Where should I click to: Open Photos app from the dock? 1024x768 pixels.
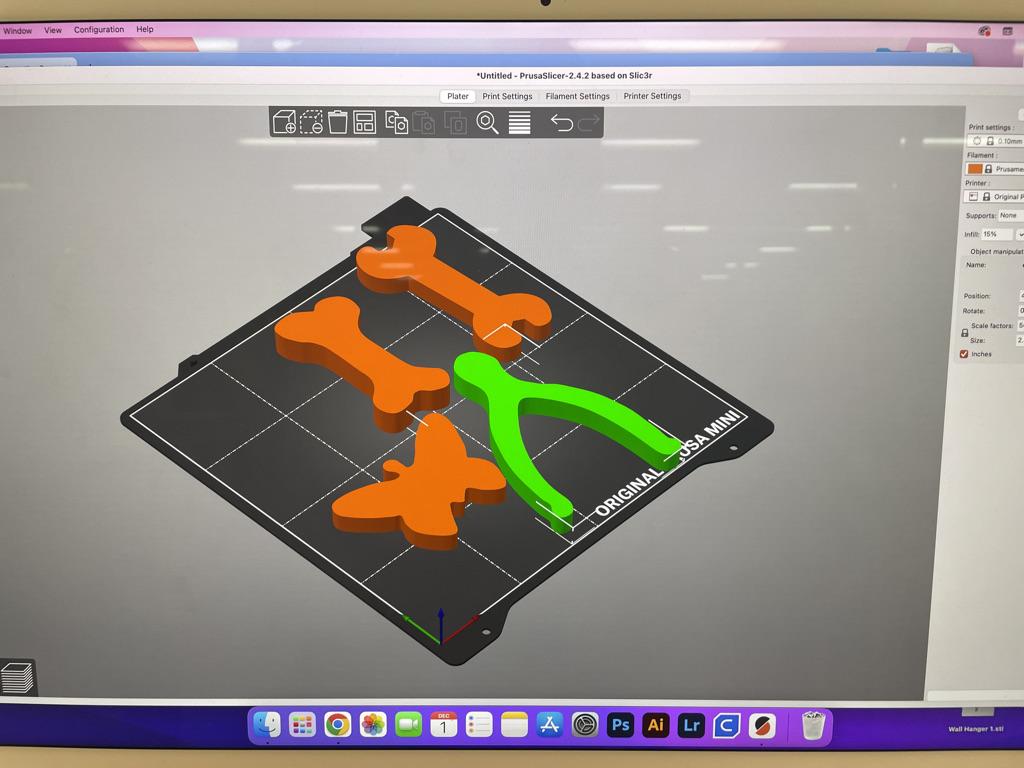(x=373, y=725)
